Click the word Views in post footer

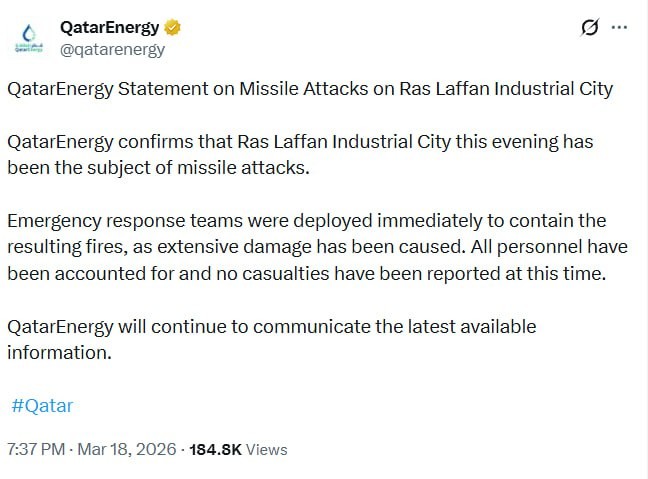(266, 450)
